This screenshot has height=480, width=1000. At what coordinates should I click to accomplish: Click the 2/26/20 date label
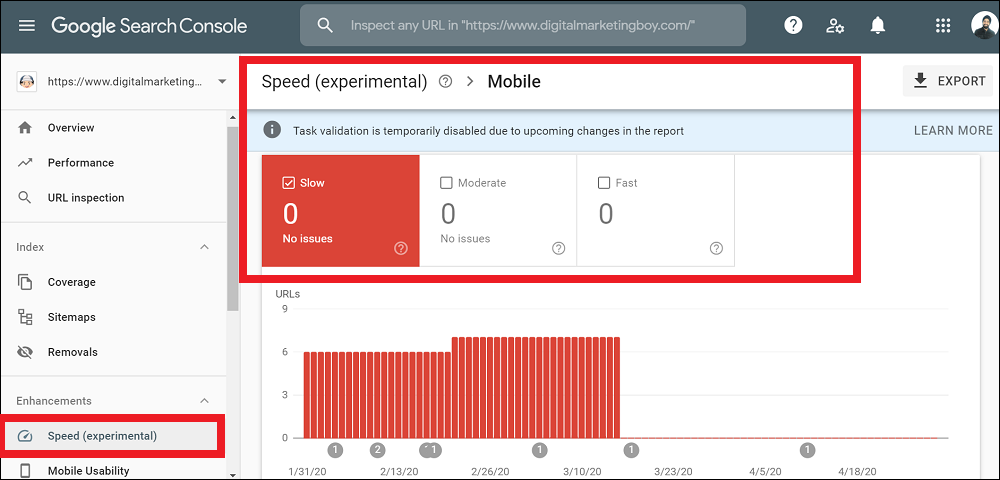pyautogui.click(x=491, y=472)
